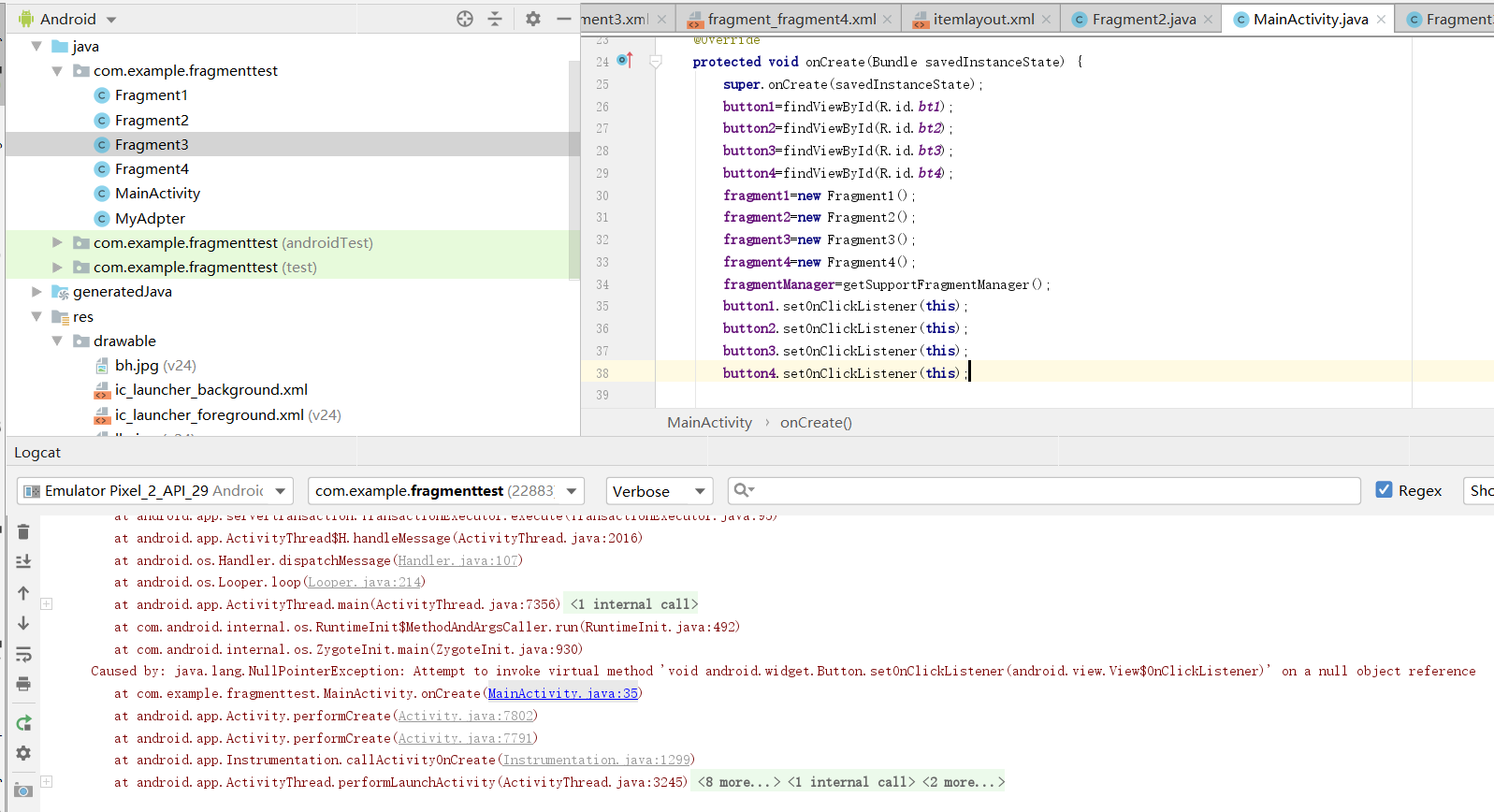Click the down stack trace arrow icon
Screen dimensions: 1494x812
pyautogui.click(x=23, y=623)
